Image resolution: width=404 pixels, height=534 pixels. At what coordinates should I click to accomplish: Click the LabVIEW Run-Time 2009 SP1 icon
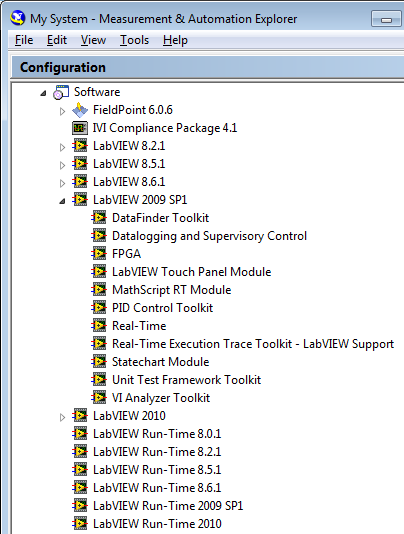tap(80, 506)
